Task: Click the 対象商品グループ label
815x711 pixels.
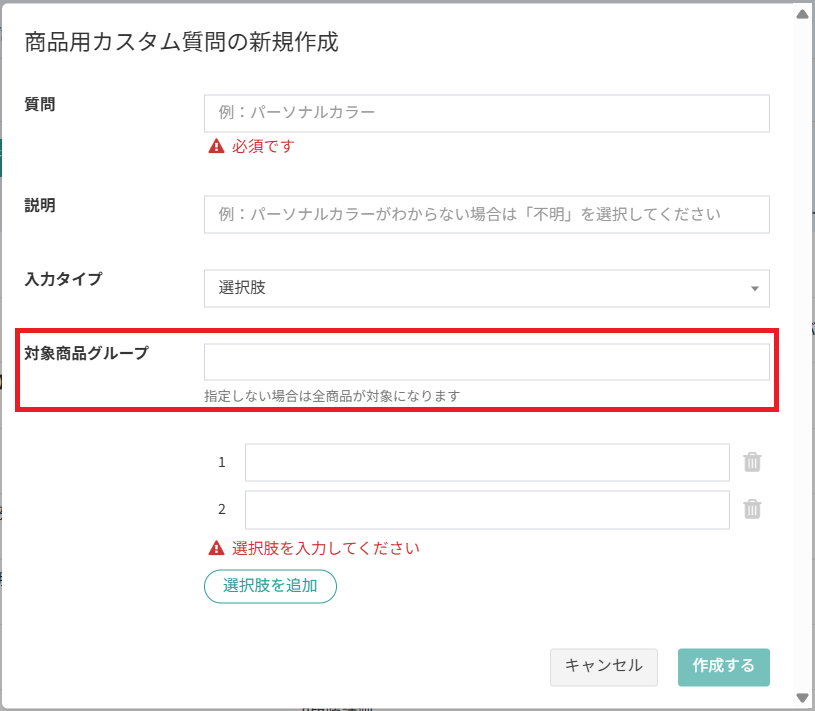Action: (x=86, y=353)
